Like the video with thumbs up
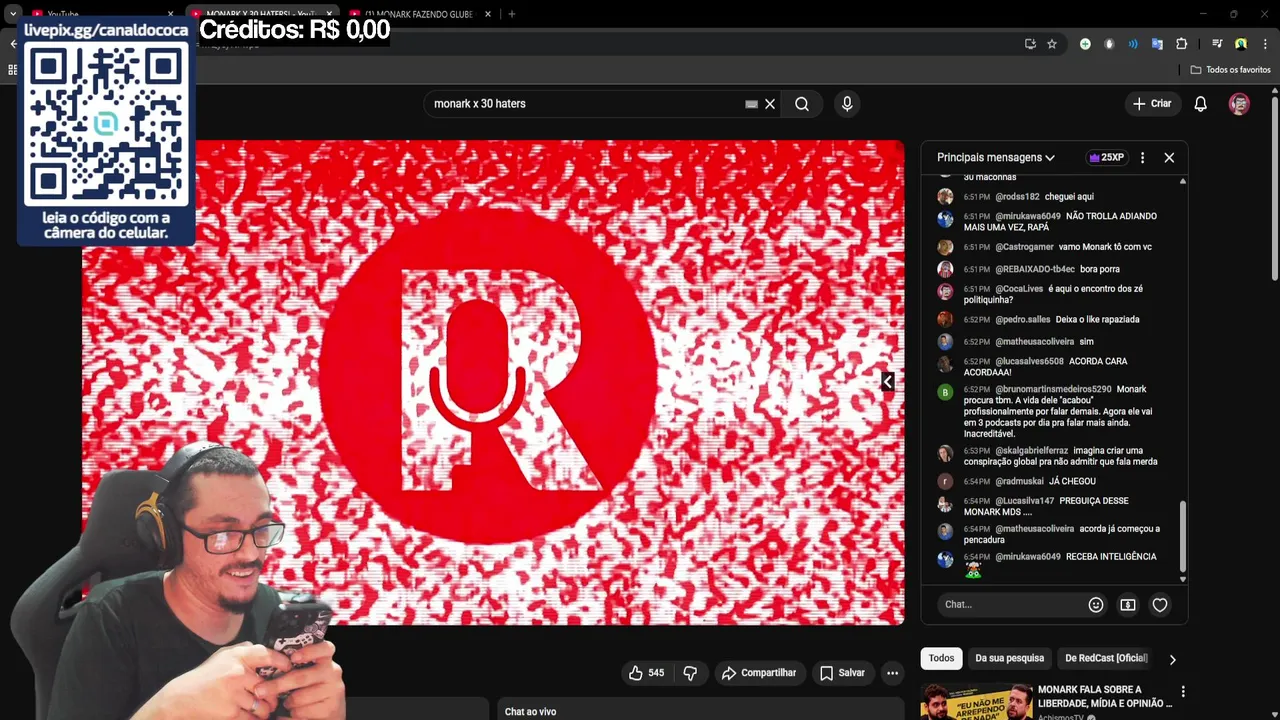 point(646,673)
